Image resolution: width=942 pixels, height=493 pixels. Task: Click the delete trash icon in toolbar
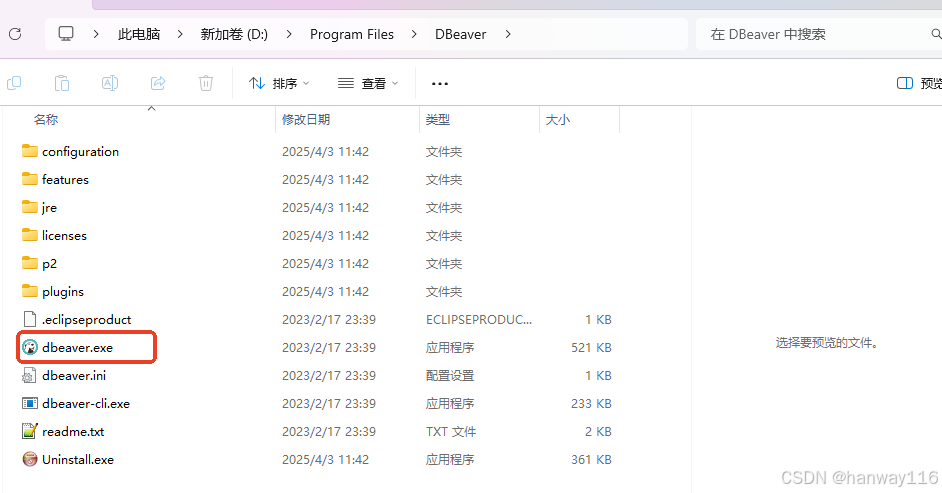[206, 83]
